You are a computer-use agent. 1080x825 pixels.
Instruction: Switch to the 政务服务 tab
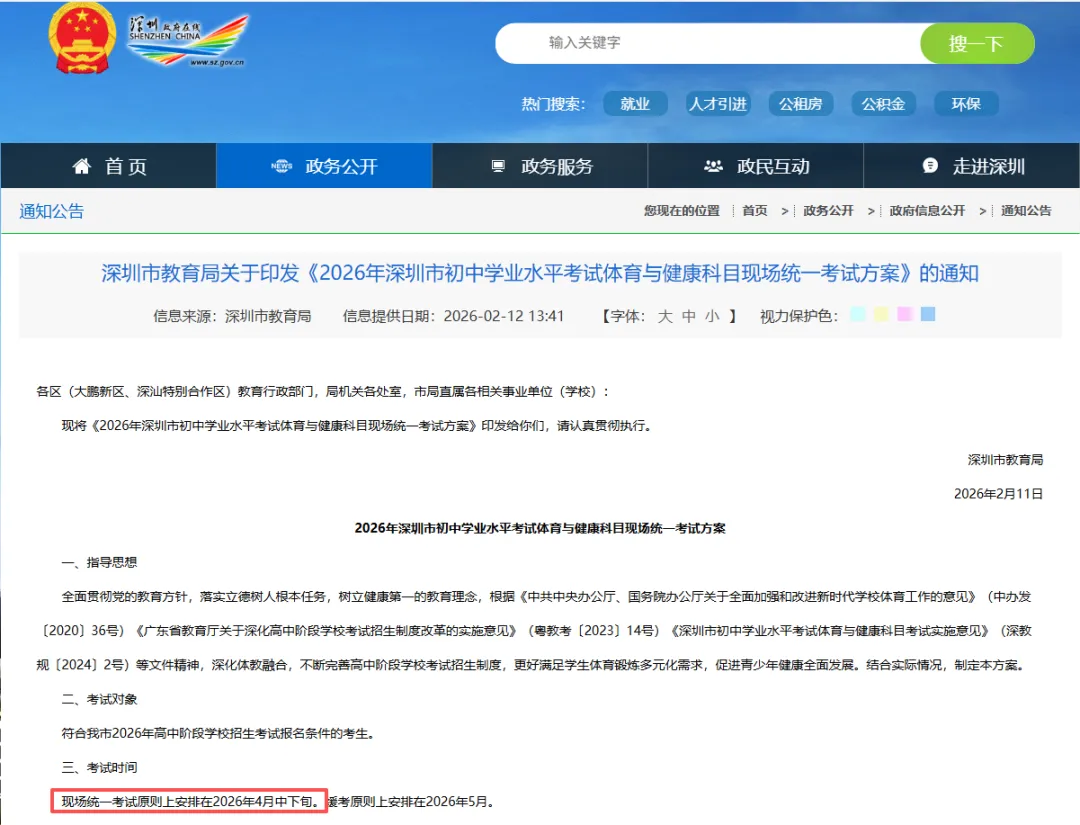[x=540, y=166]
